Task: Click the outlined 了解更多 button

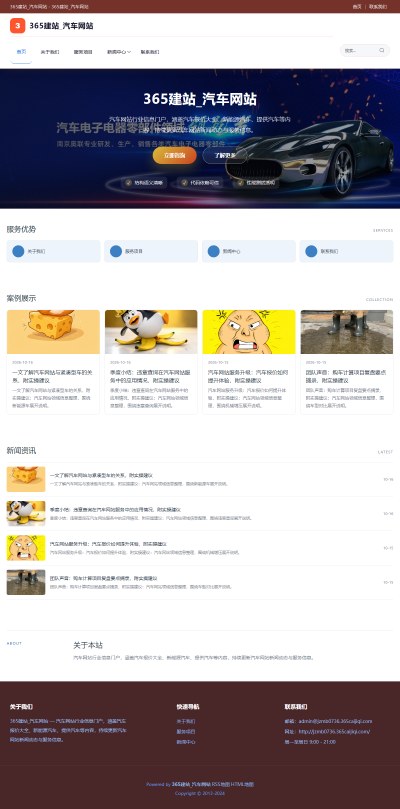Action: 225,155
